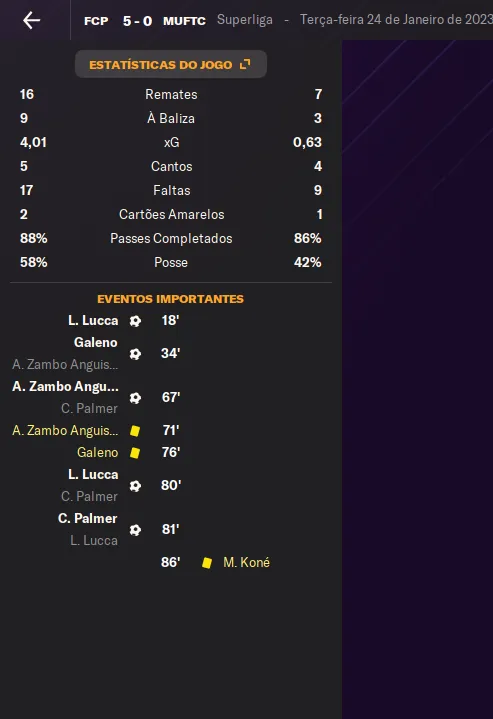Click the FCP team name in header

[x=96, y=21]
